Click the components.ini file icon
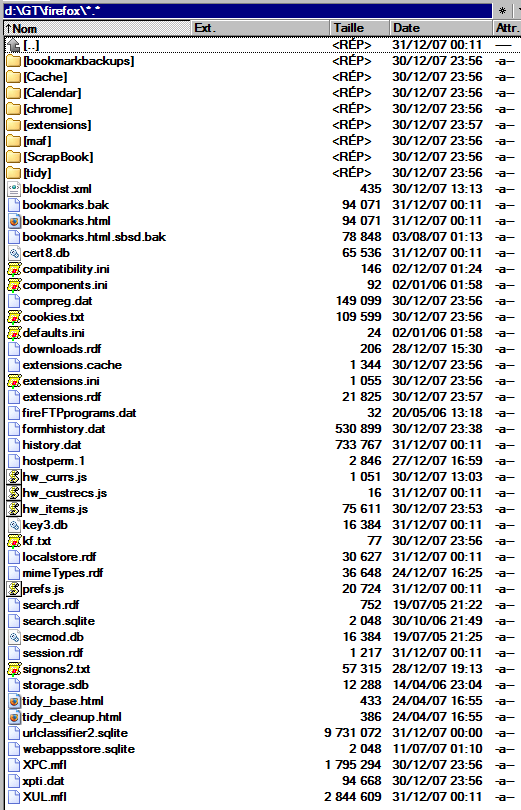This screenshot has width=521, height=810. [14, 286]
